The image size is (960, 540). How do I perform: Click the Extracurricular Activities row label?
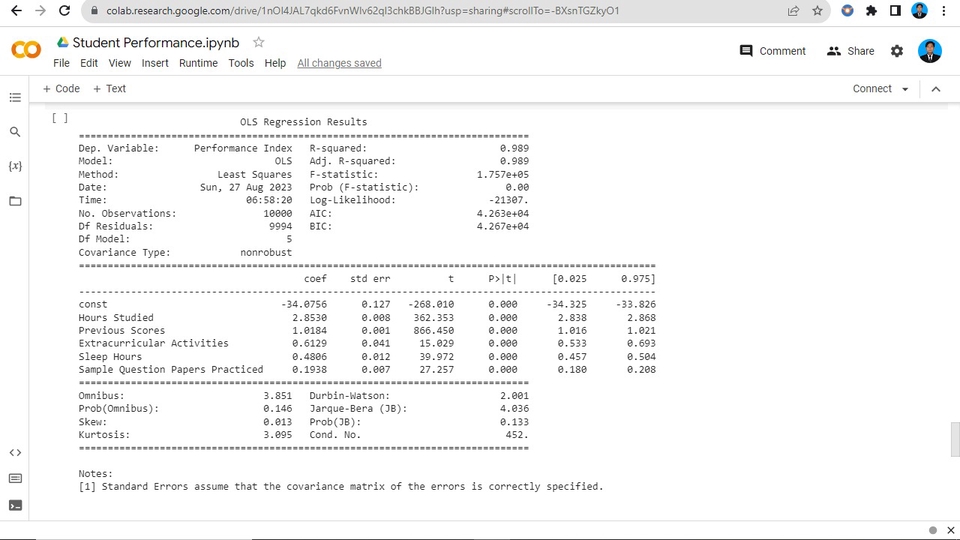153,343
